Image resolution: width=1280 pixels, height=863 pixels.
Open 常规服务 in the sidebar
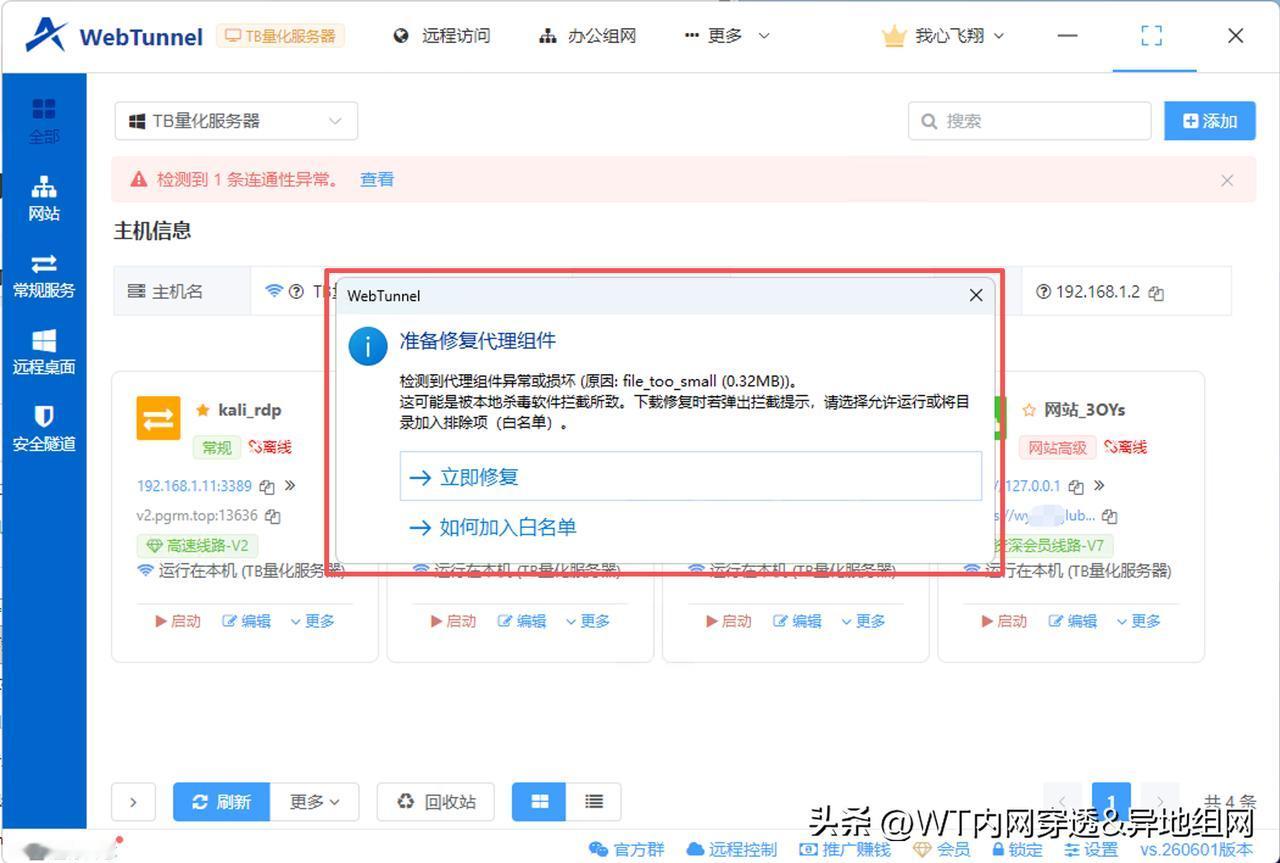click(x=44, y=276)
